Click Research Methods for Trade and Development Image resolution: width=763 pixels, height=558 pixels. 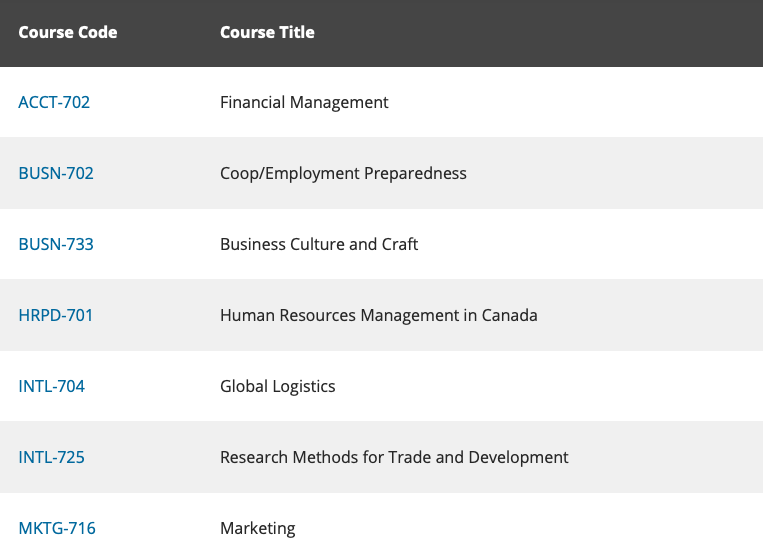click(x=394, y=457)
